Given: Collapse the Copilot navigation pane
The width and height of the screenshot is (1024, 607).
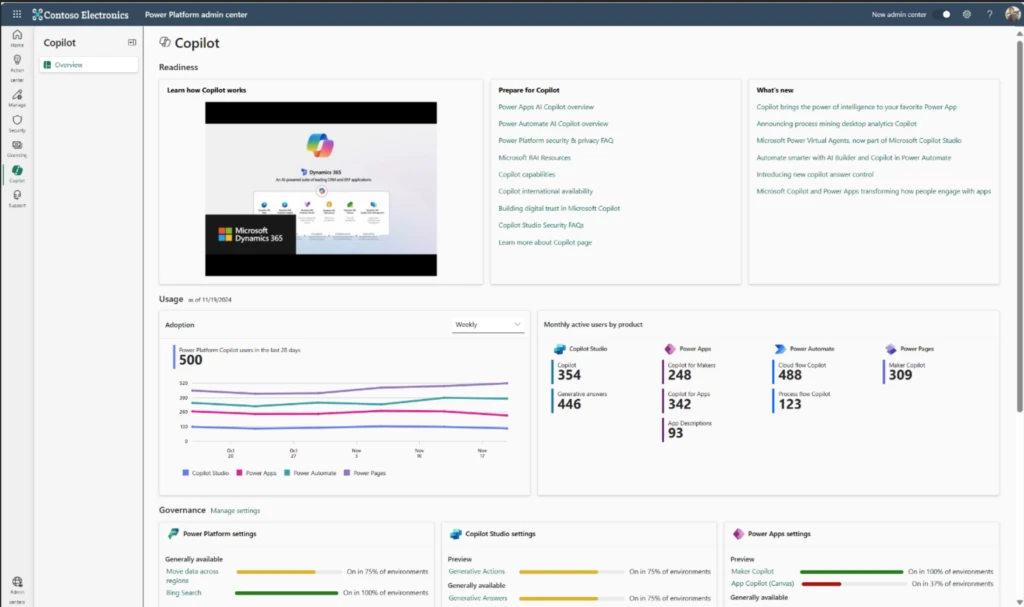Looking at the screenshot, I should point(131,42).
